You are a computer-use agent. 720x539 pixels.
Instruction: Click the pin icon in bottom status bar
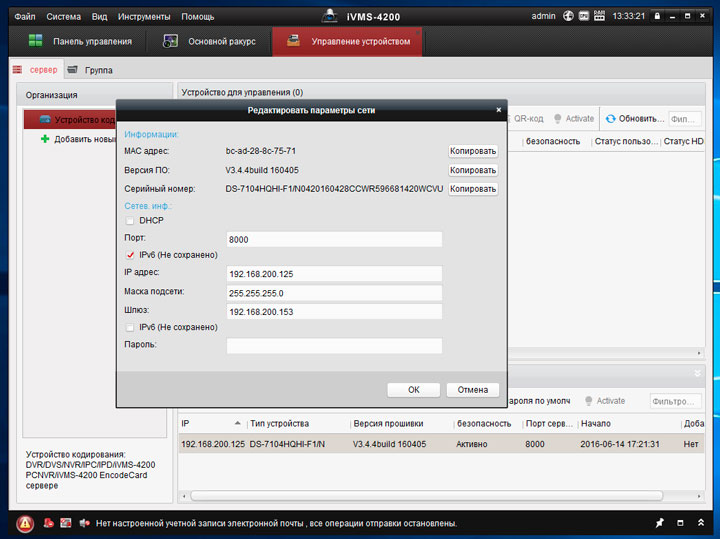[659, 523]
